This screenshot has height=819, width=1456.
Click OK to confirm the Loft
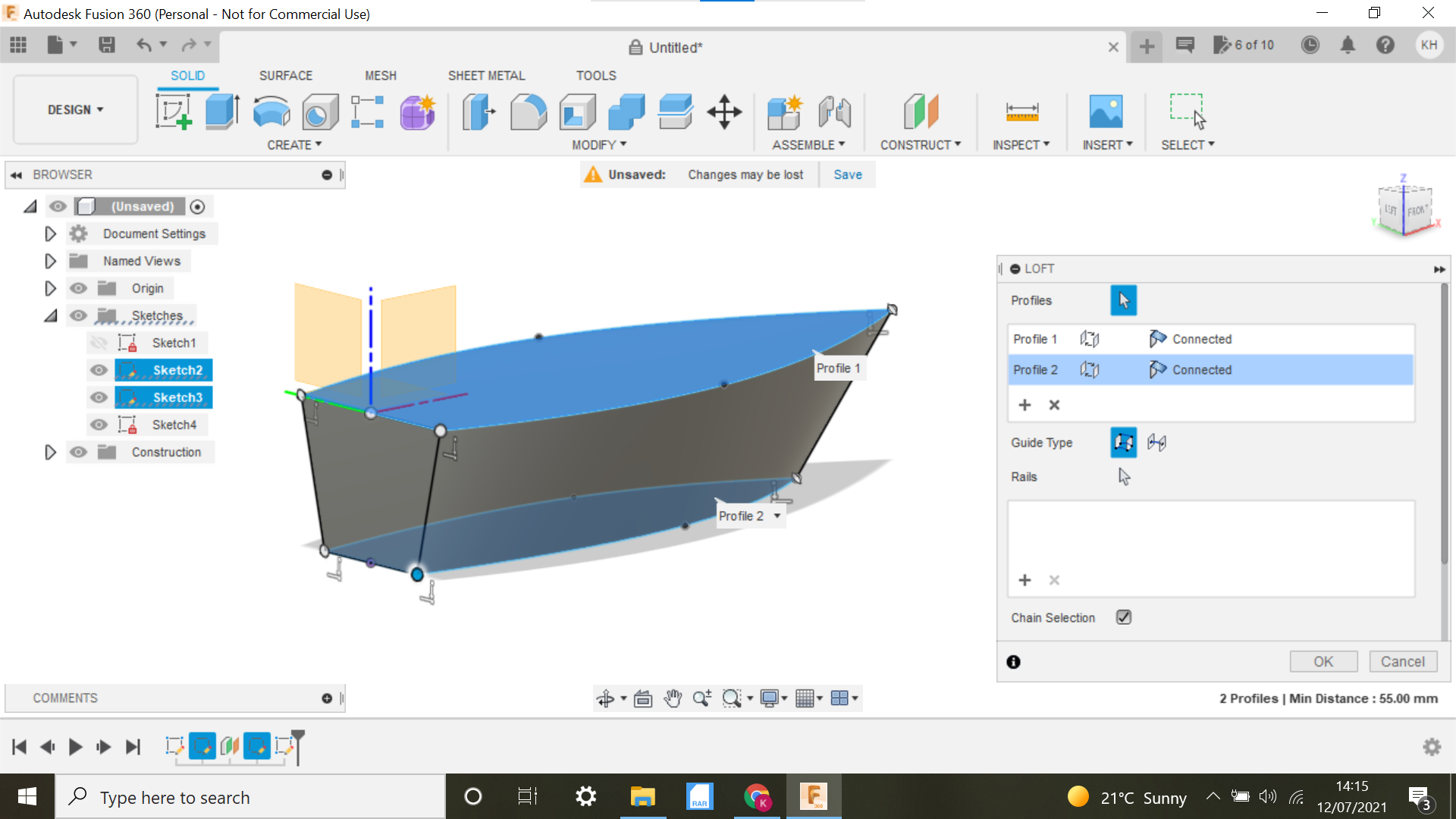tap(1323, 661)
